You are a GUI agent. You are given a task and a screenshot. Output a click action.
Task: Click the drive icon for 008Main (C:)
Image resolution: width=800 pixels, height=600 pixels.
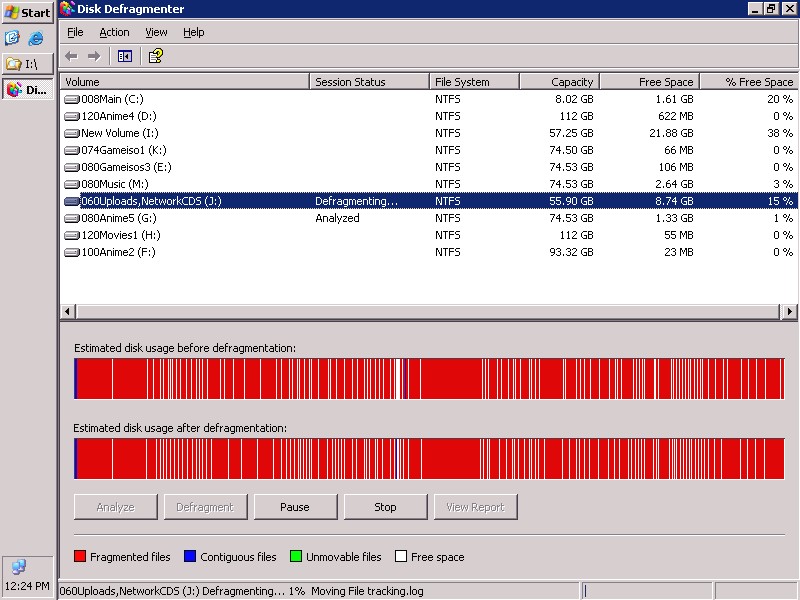pyautogui.click(x=72, y=99)
